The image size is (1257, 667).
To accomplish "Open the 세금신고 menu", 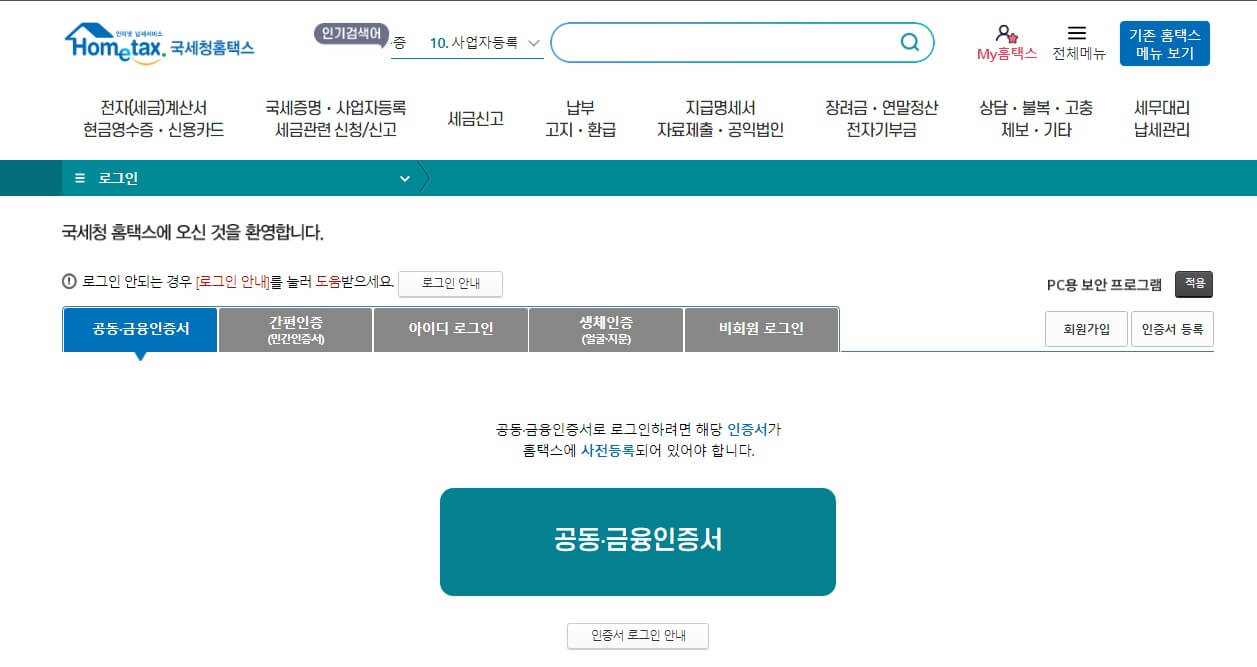I will point(475,117).
